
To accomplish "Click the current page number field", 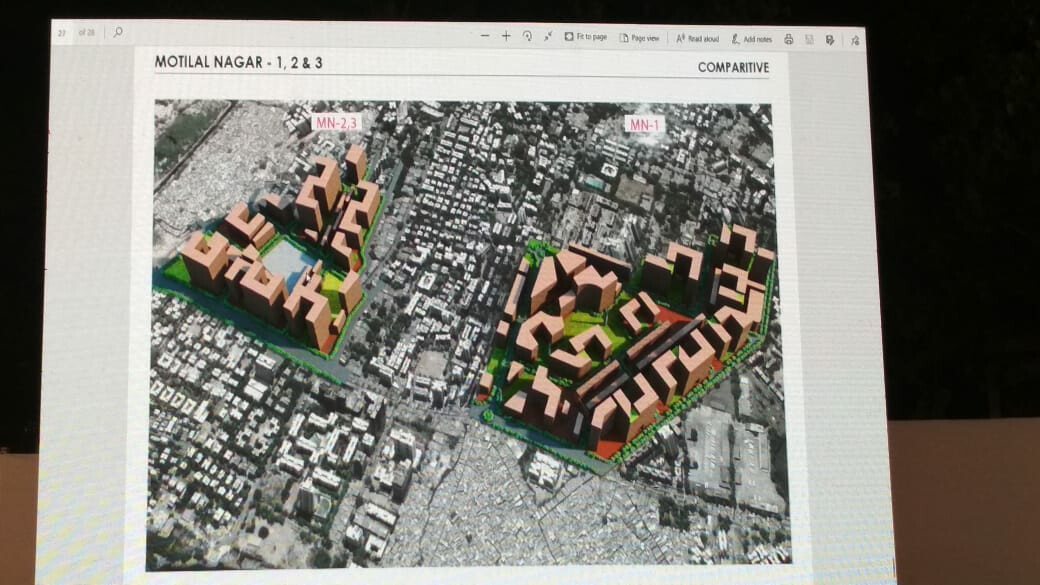I will click(63, 32).
